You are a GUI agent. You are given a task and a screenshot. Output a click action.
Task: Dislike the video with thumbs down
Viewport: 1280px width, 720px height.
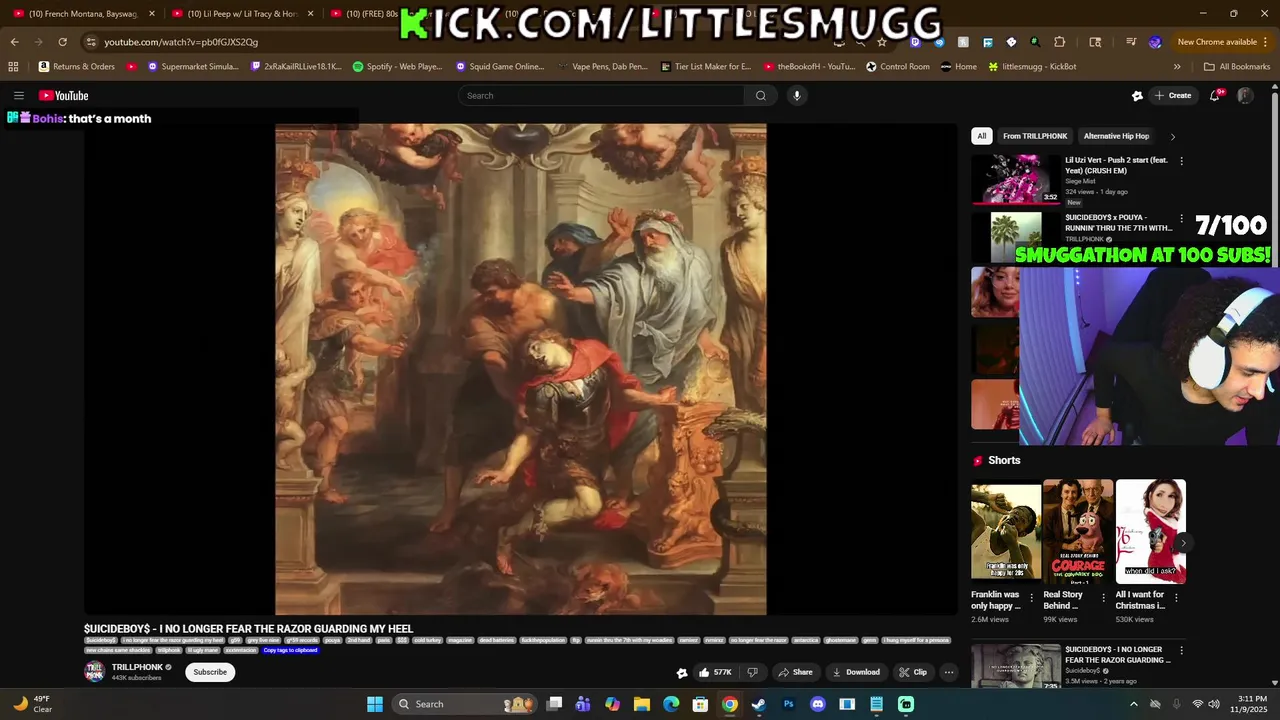tap(753, 672)
